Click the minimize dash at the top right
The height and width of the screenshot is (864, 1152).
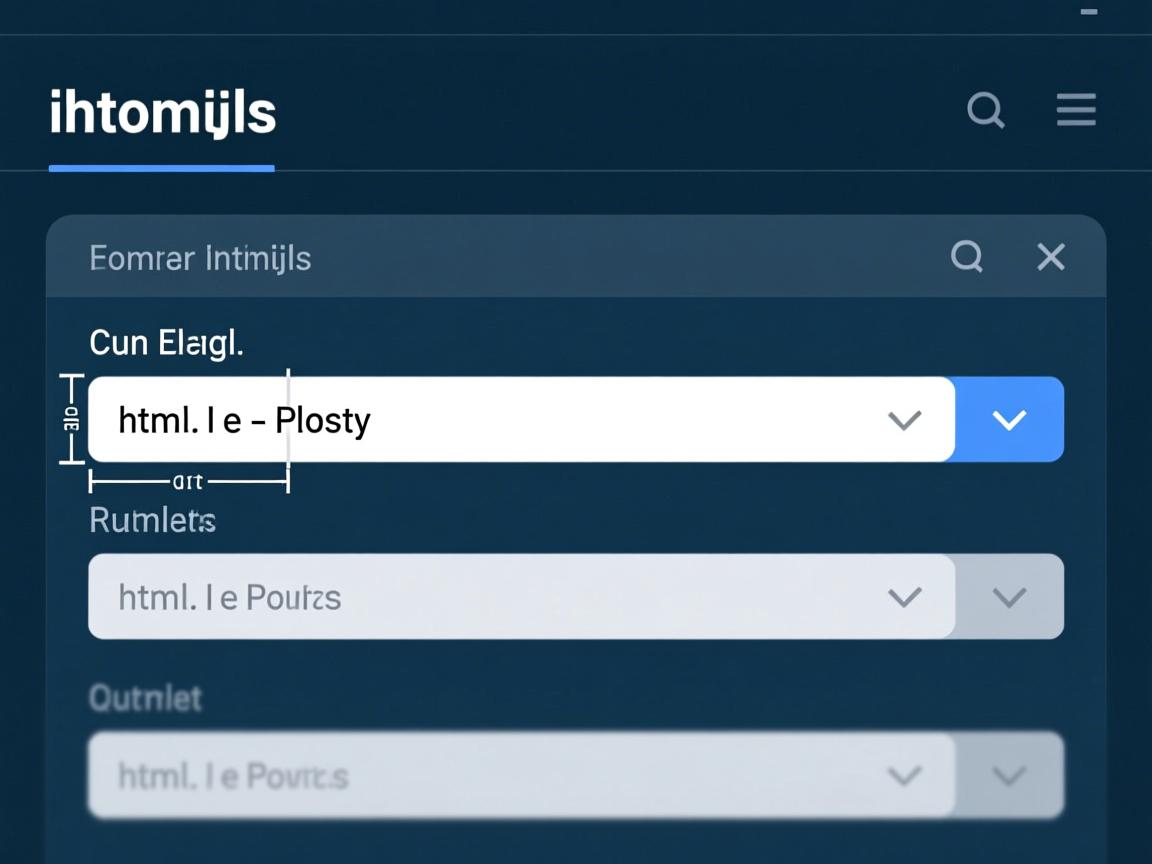pos(1089,12)
